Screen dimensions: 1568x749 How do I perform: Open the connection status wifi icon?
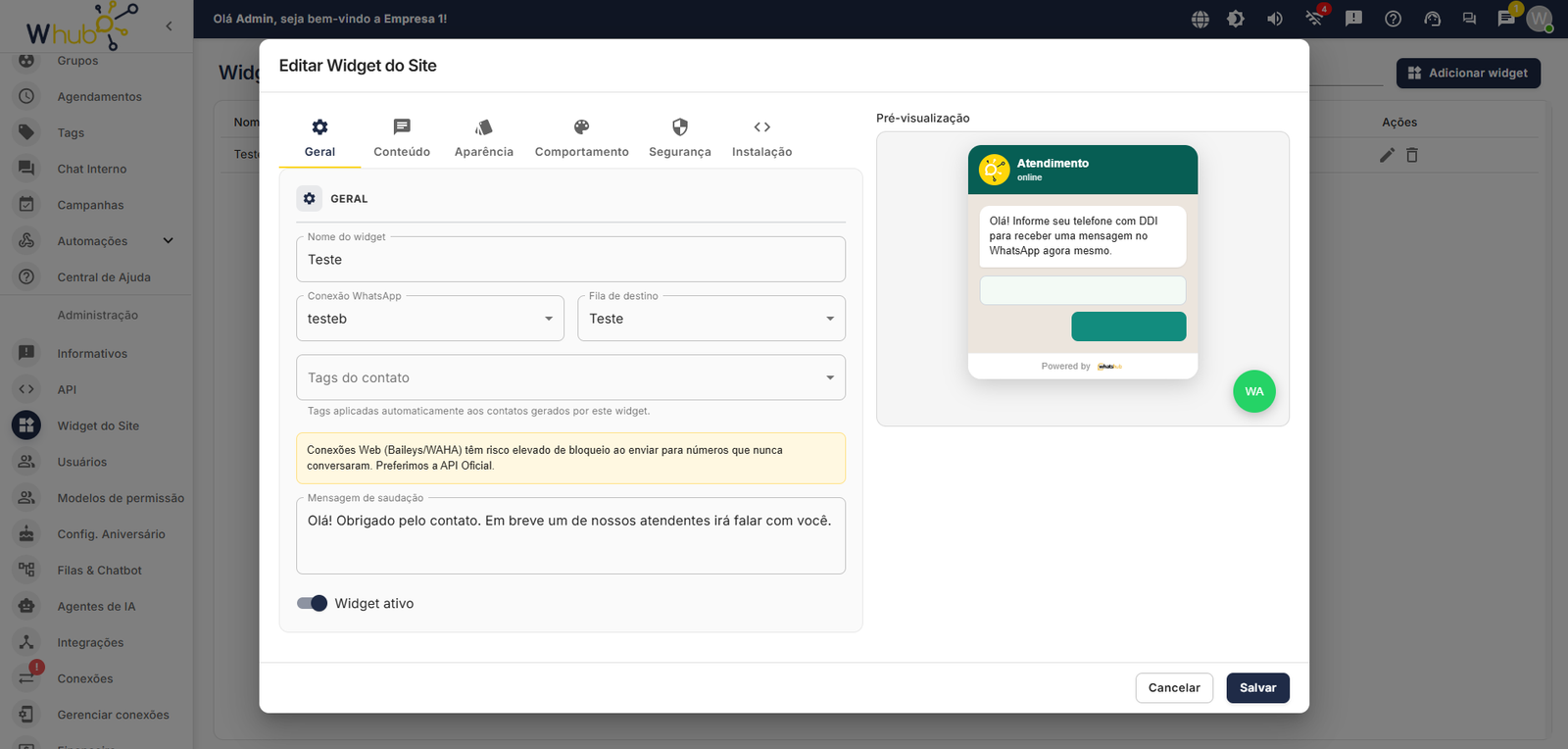[1314, 18]
